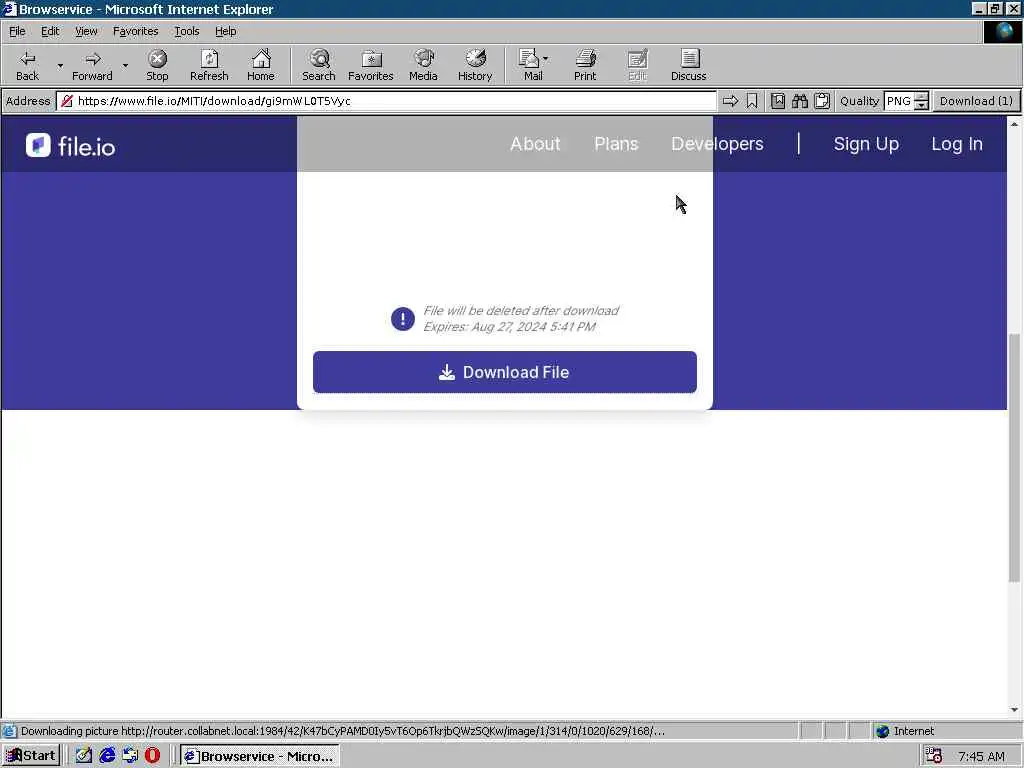
Task: Open the Favorites toolbar pane
Action: pos(371,65)
